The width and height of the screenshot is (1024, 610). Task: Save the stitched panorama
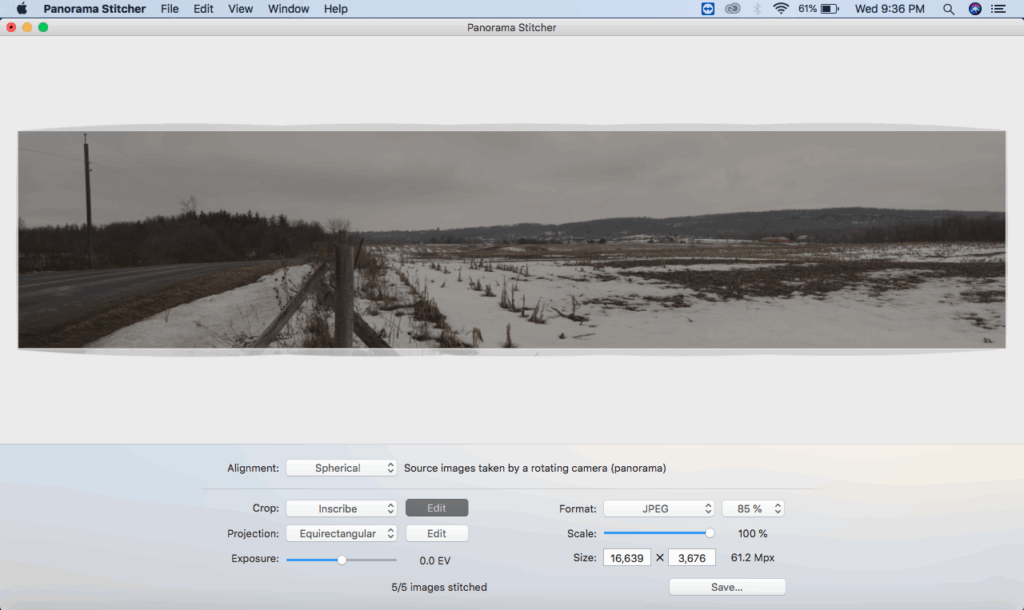727,587
